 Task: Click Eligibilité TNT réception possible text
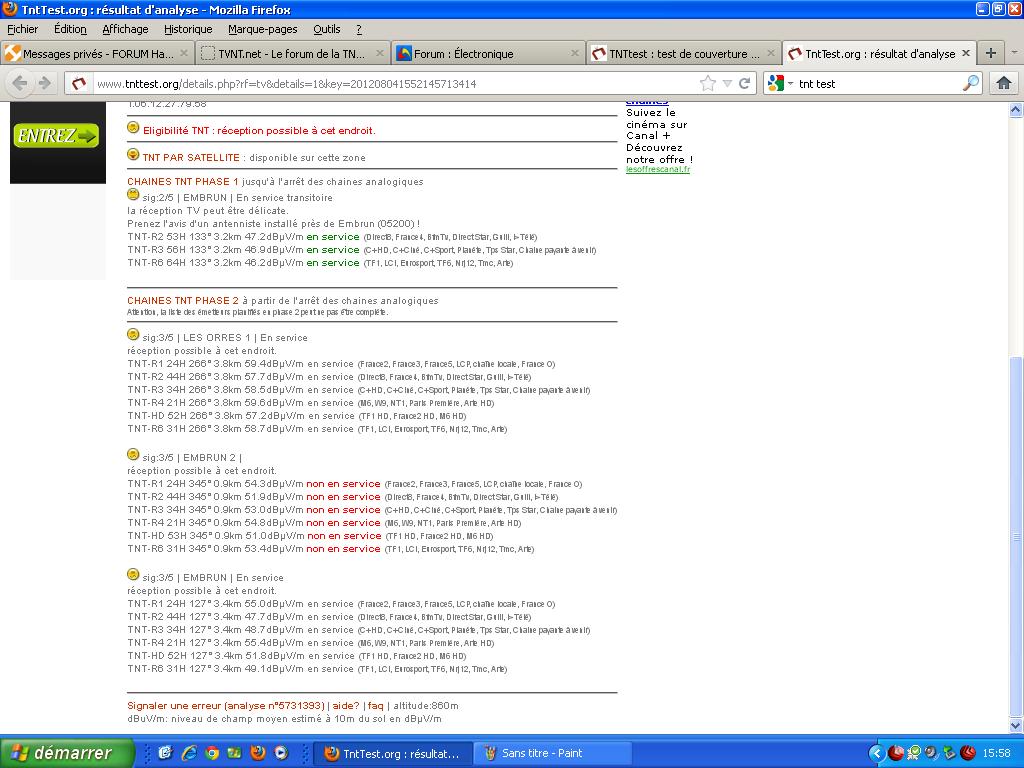click(259, 131)
